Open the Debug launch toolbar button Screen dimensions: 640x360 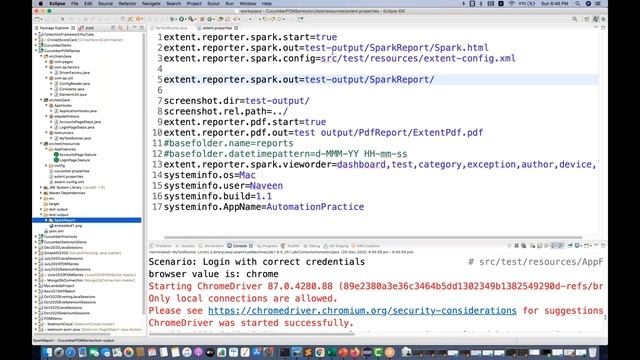(x=172, y=19)
